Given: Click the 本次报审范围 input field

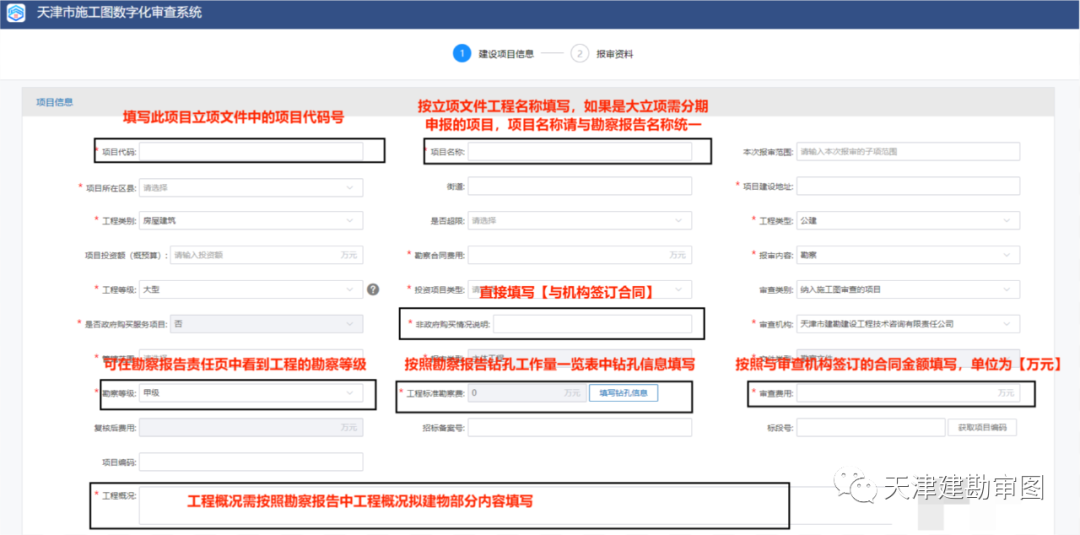Looking at the screenshot, I should 908,151.
